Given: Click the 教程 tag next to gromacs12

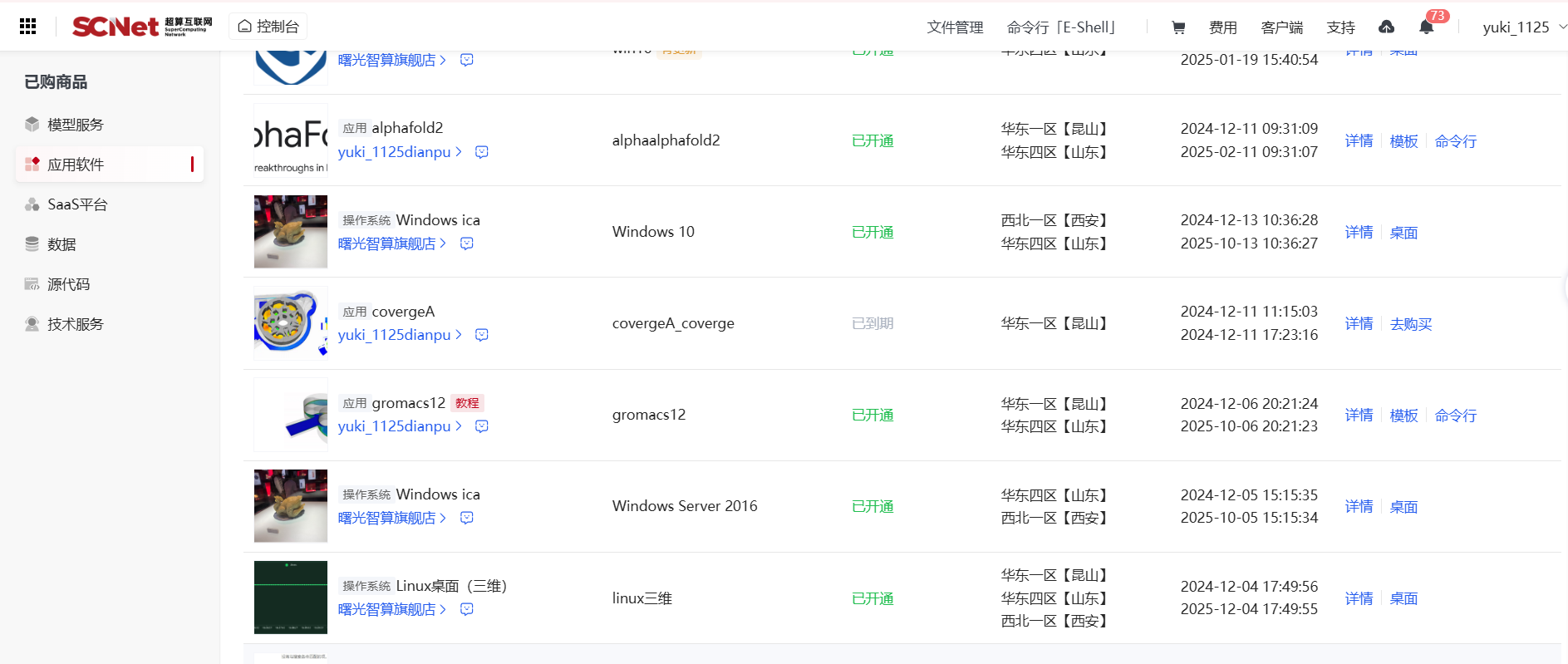Looking at the screenshot, I should (x=467, y=403).
